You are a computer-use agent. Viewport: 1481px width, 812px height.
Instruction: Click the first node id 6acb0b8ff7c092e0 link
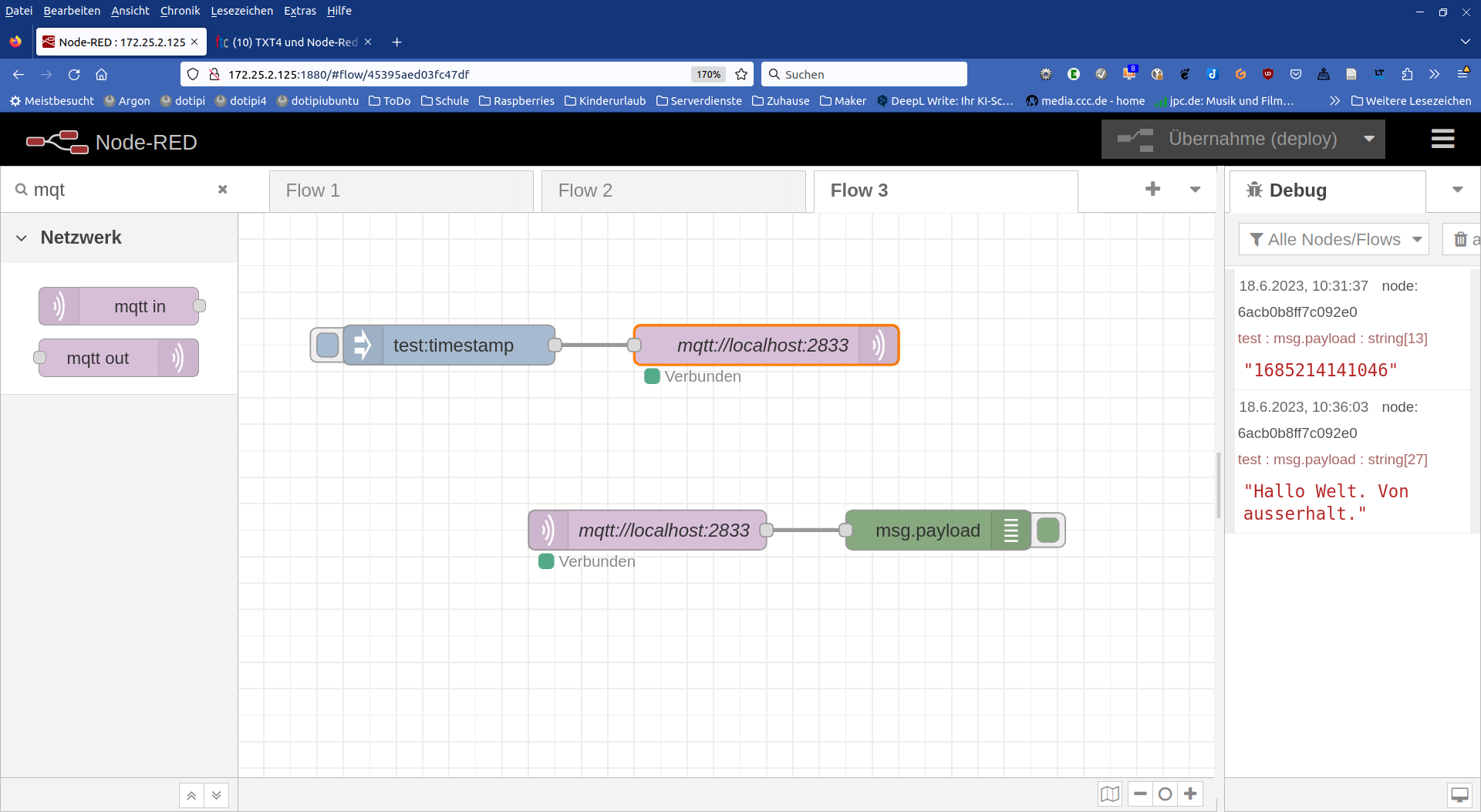[x=1297, y=312]
